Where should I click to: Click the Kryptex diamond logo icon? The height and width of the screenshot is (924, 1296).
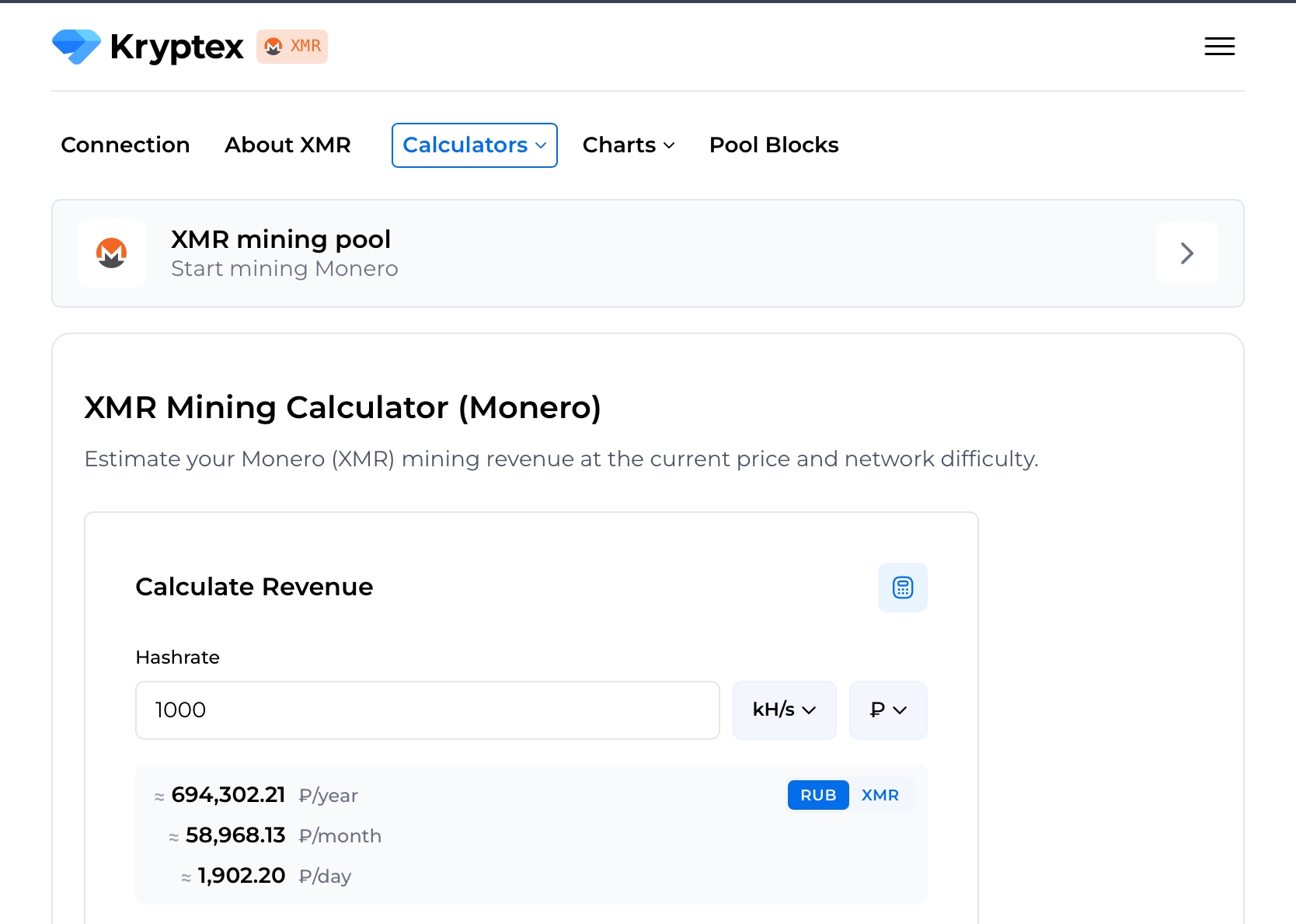(76, 47)
